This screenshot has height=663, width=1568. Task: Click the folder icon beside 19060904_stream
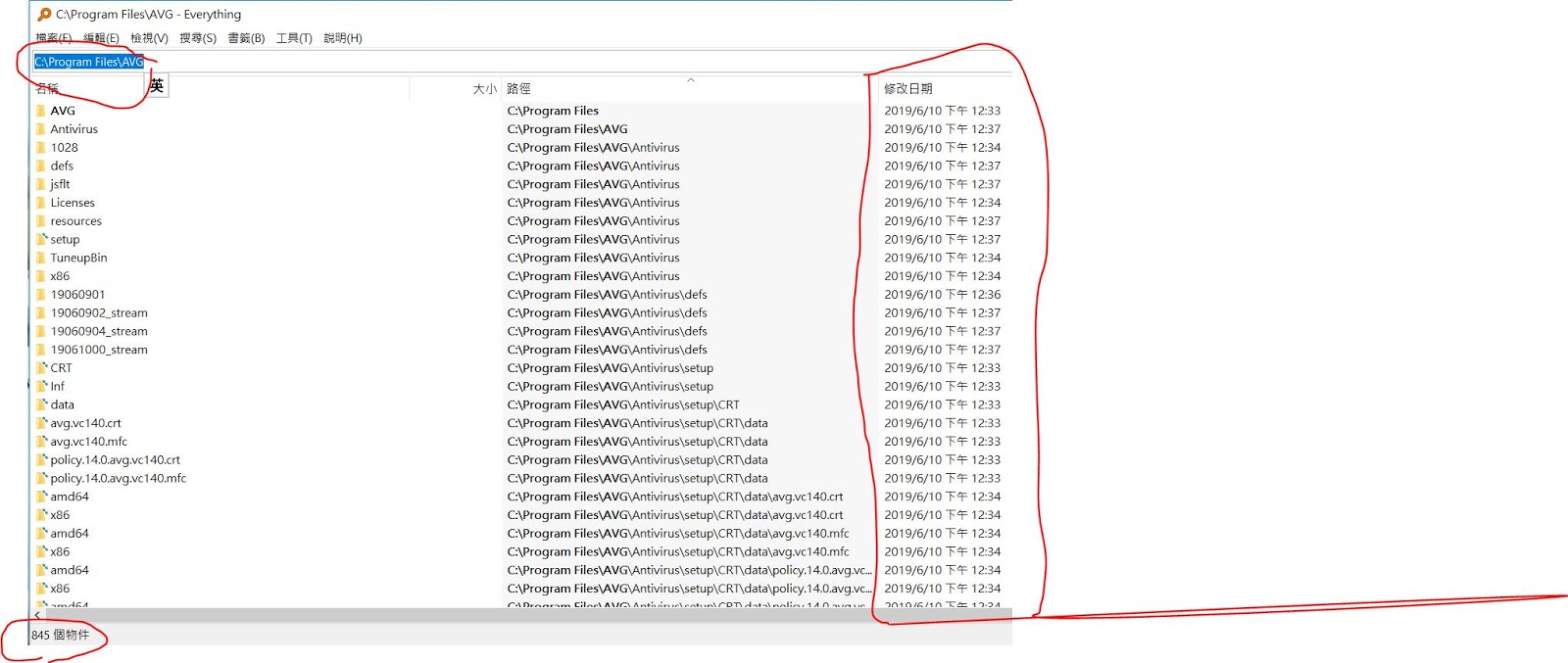pos(41,331)
